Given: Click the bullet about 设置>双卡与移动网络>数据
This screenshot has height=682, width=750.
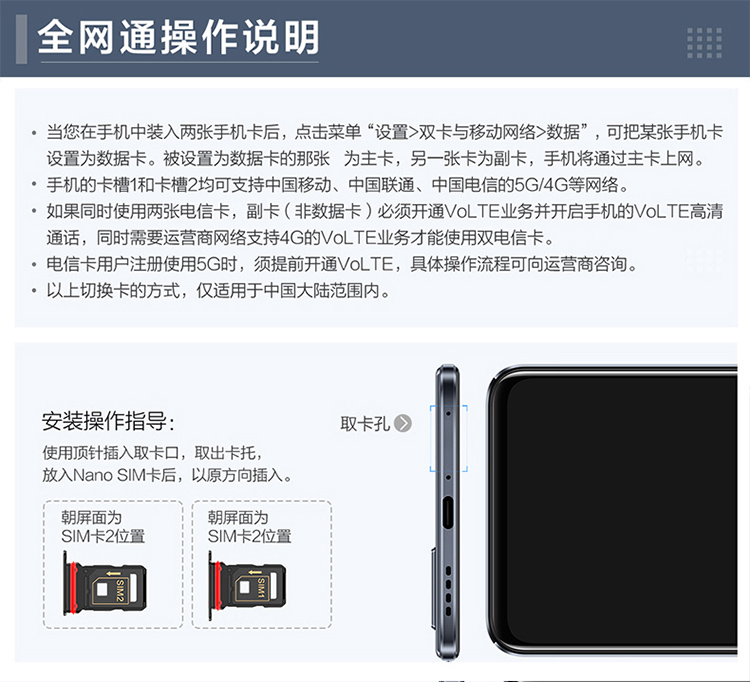Looking at the screenshot, I should click(x=377, y=145).
